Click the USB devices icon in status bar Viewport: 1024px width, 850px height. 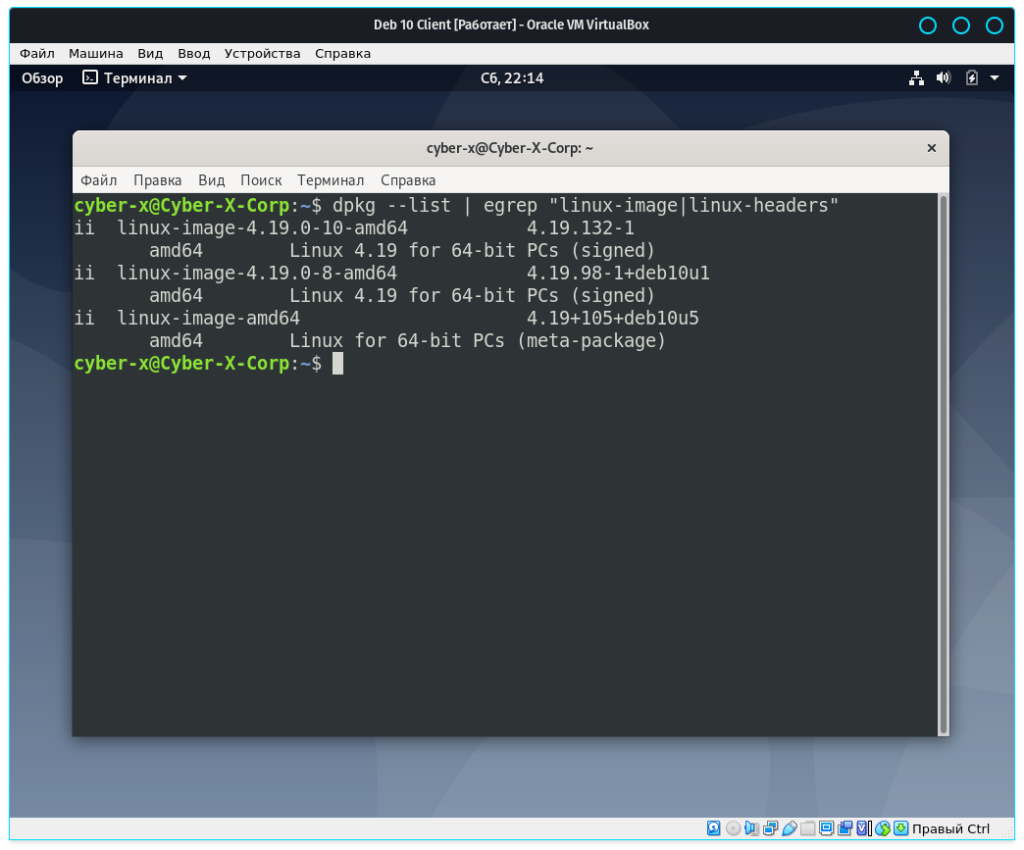click(x=790, y=828)
